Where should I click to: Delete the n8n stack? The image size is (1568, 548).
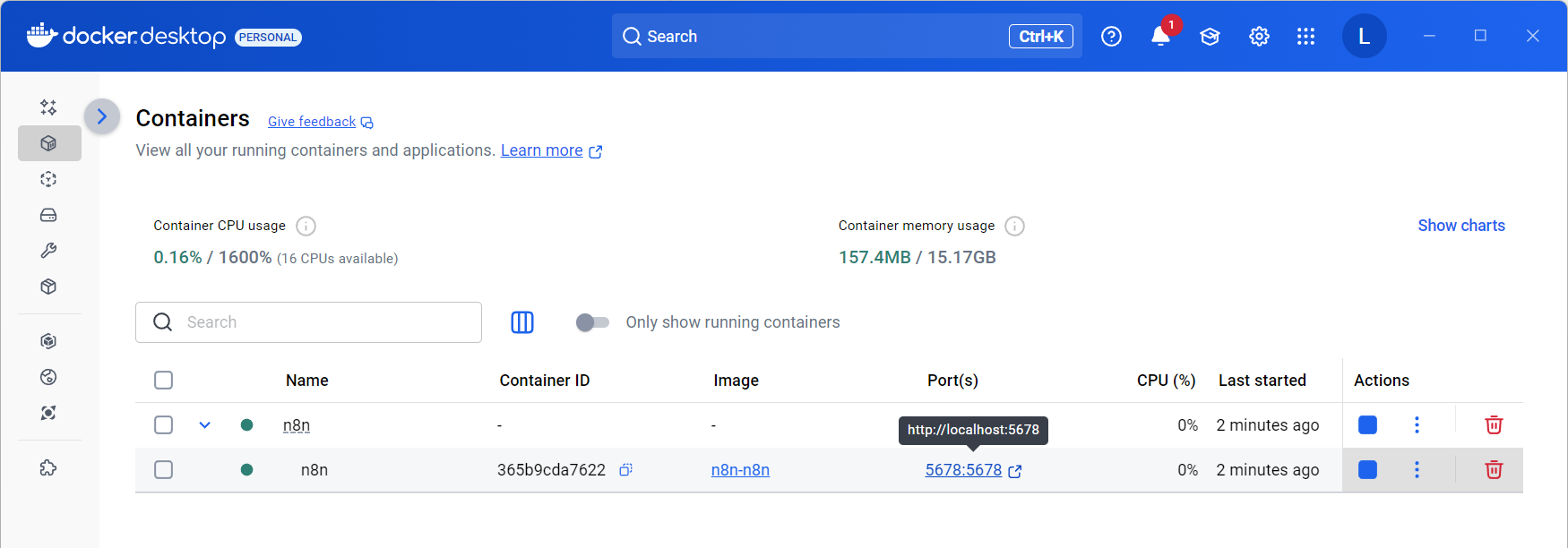click(x=1494, y=424)
